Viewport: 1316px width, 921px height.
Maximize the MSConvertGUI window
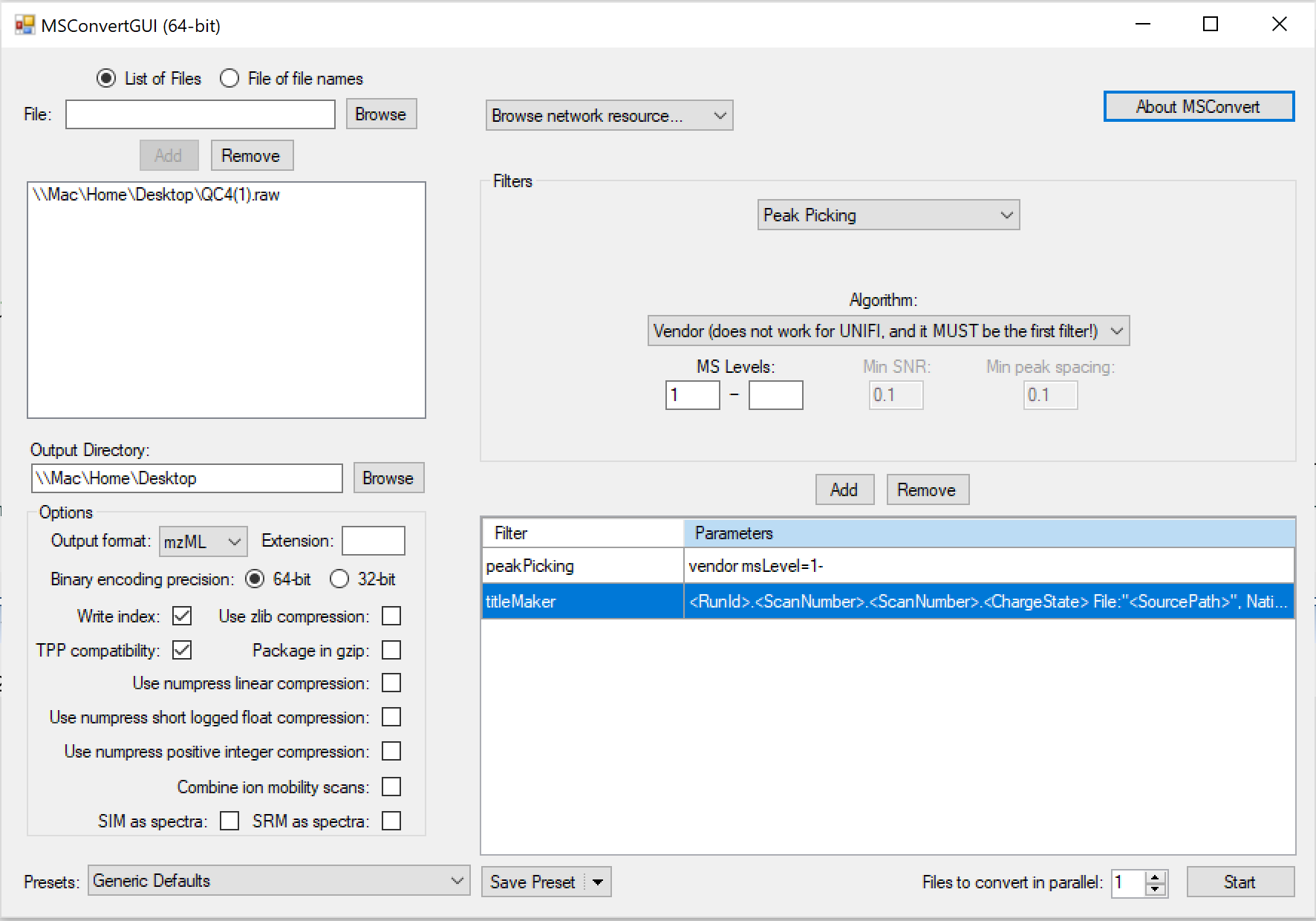click(x=1211, y=25)
